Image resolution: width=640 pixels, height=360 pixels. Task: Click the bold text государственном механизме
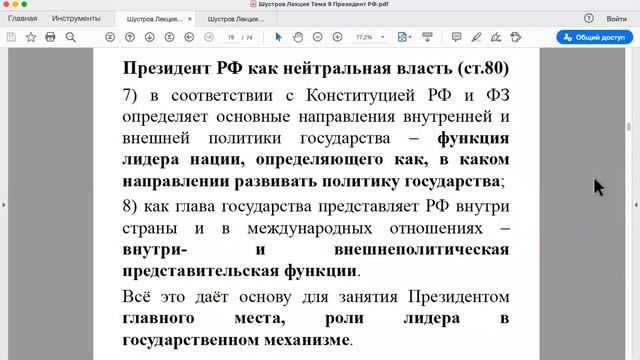(x=236, y=340)
